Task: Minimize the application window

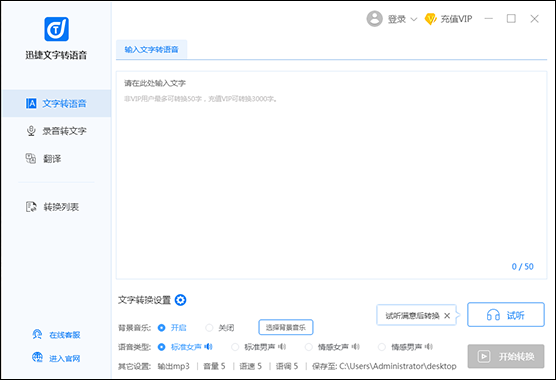Action: click(489, 18)
